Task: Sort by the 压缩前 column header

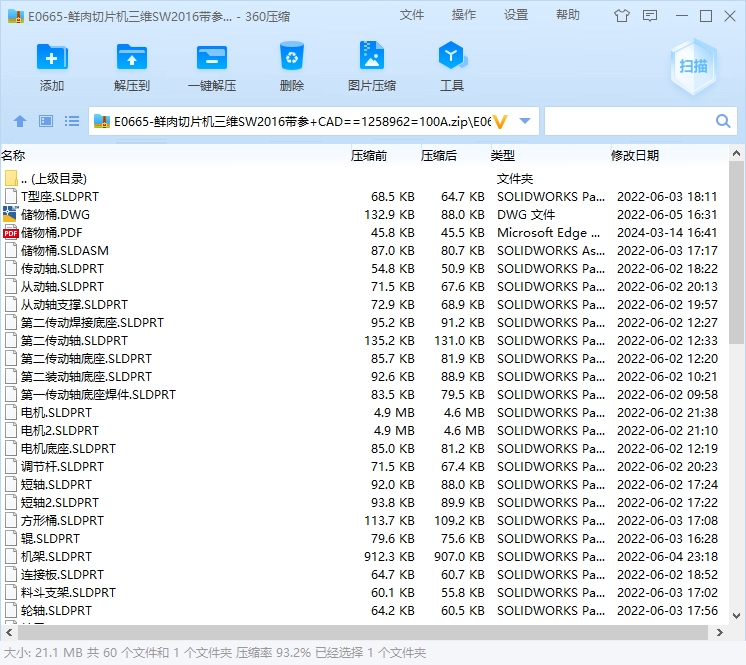Action: coord(369,156)
